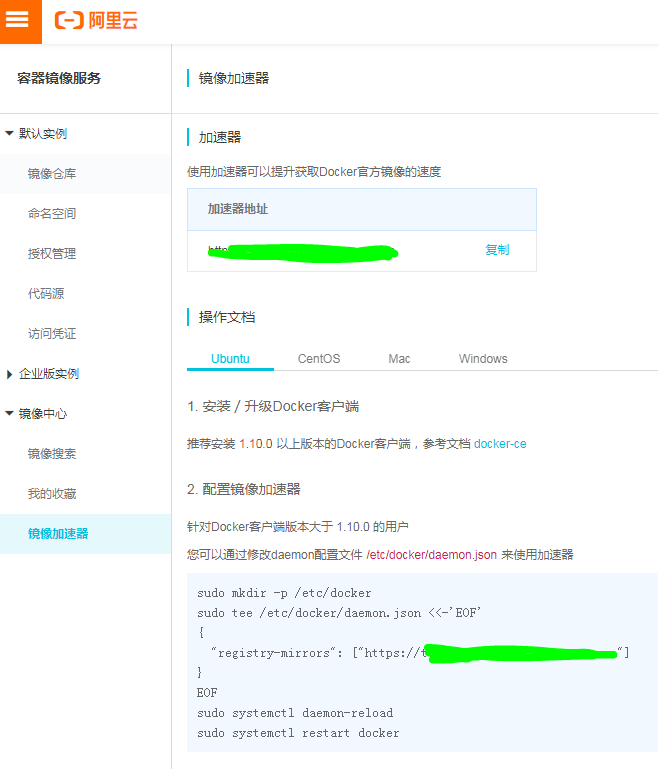Click the Alibaba Cloud logo
Screen dimensions: 658x769
click(96, 21)
